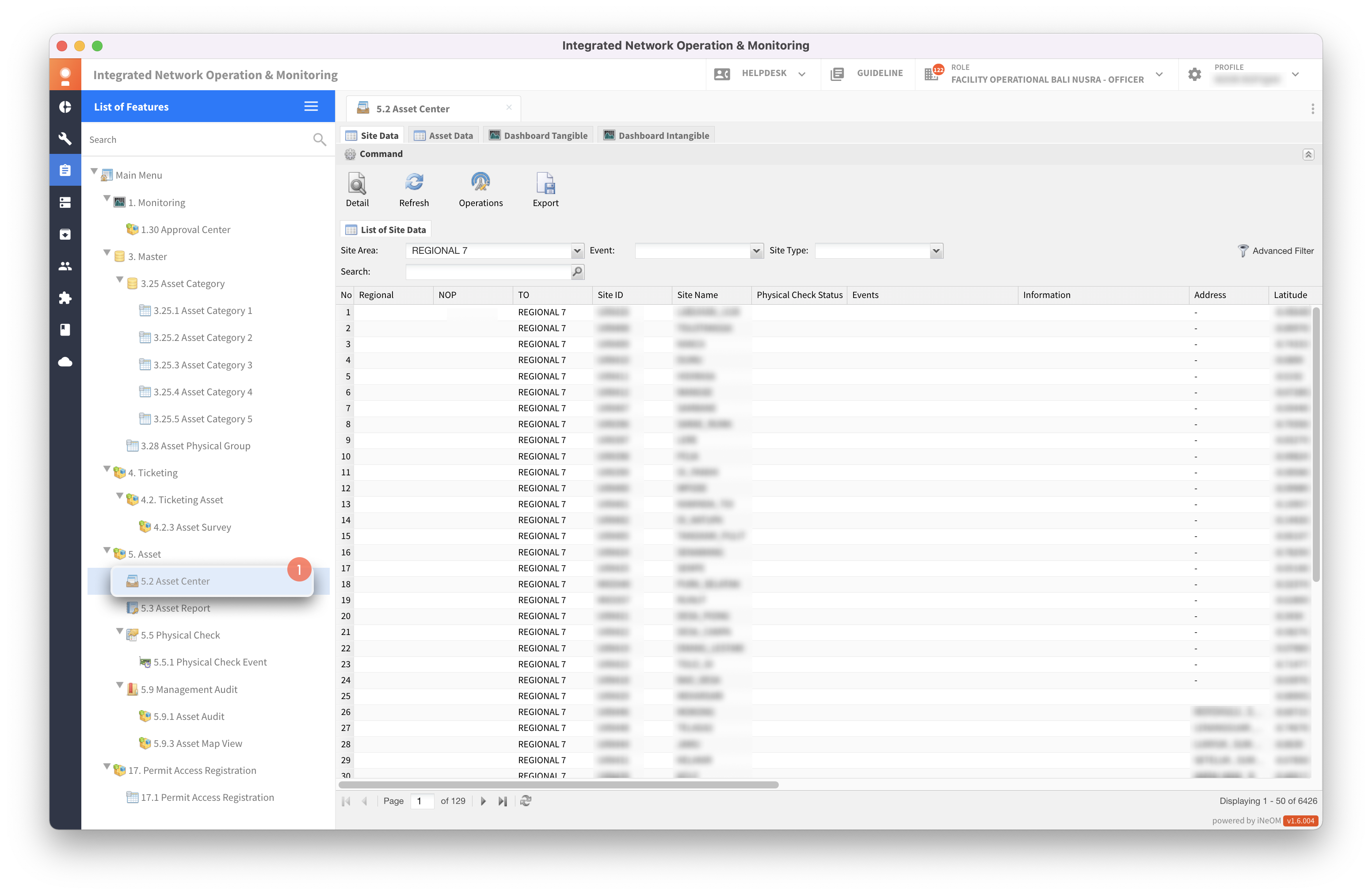Viewport: 1372px width, 895px height.
Task: Switch to the Site Data tab
Action: coord(372,135)
